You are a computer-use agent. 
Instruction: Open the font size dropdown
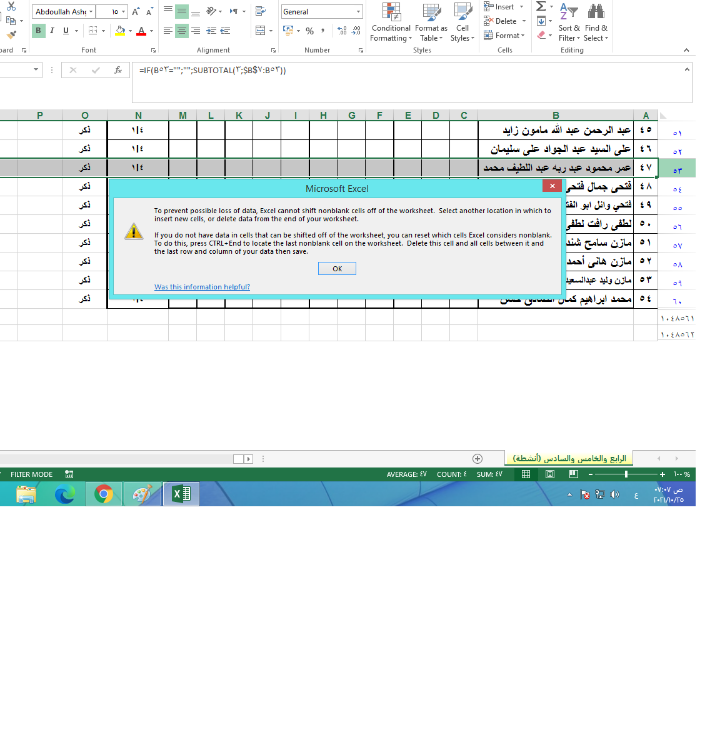123,11
